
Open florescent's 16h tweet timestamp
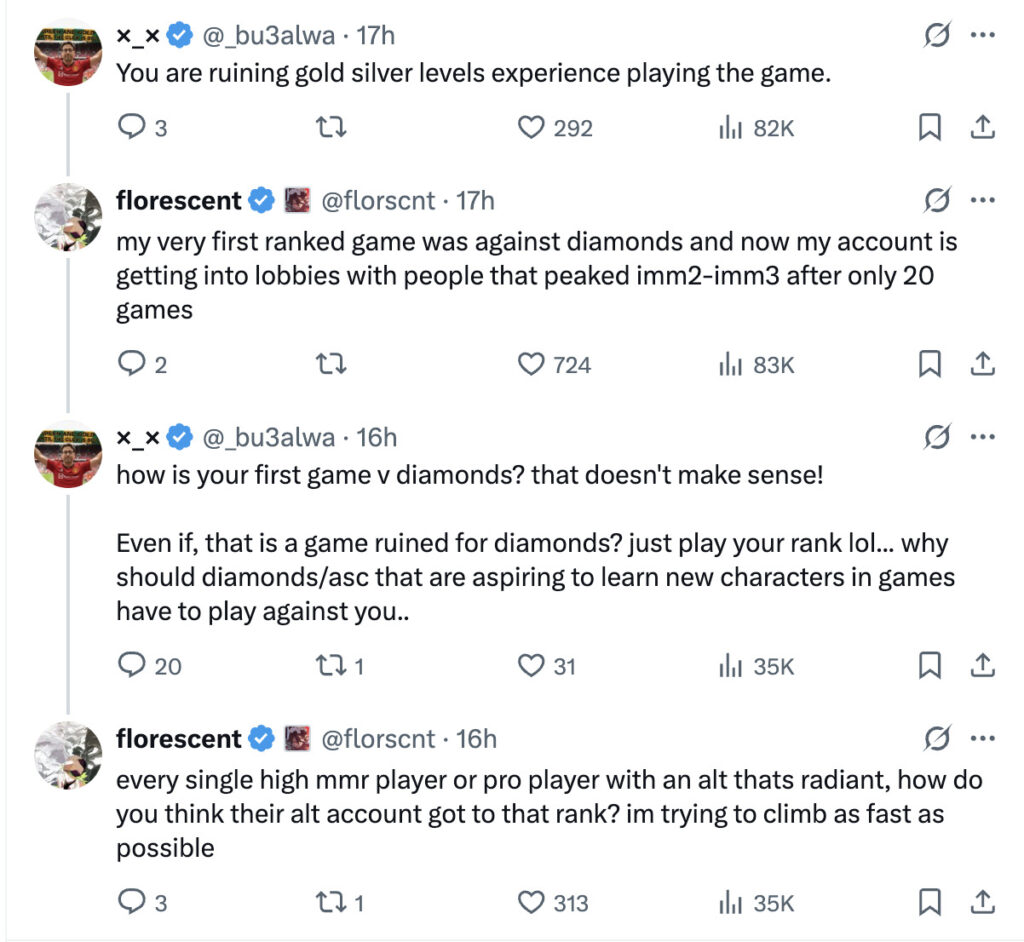tap(477, 739)
